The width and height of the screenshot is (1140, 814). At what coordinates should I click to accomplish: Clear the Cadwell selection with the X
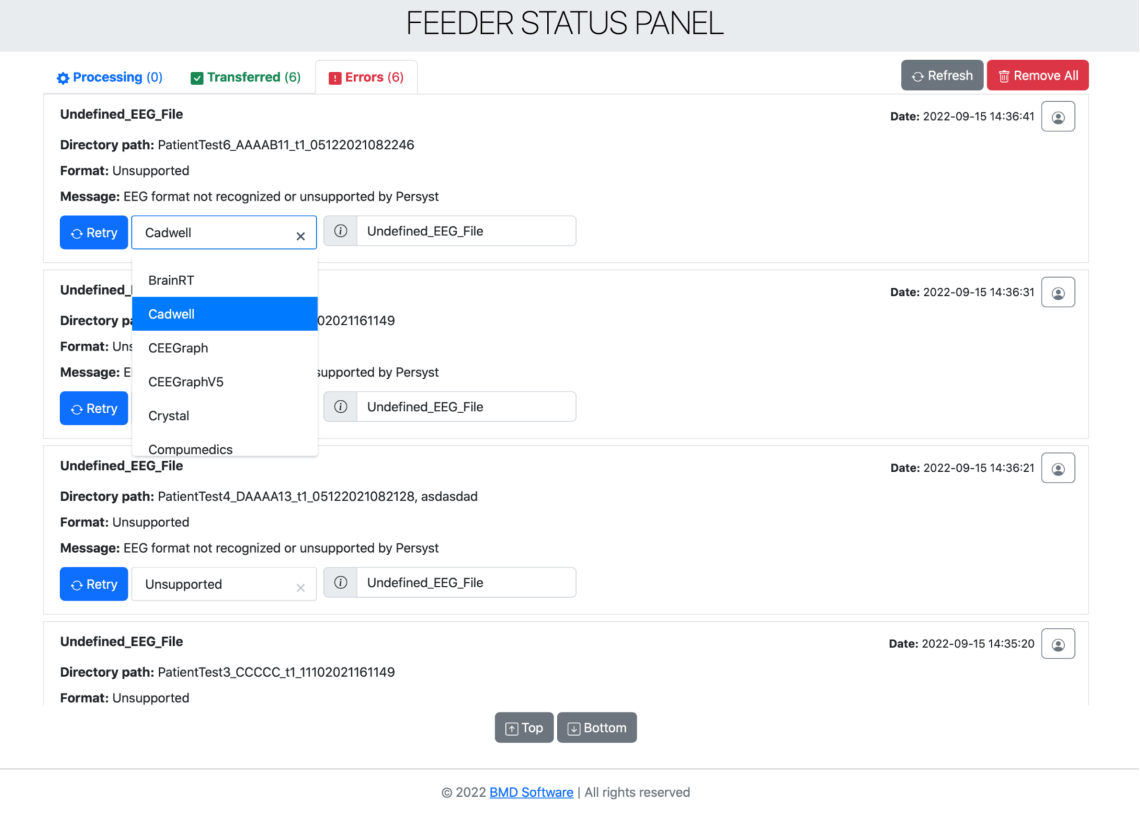pos(300,236)
